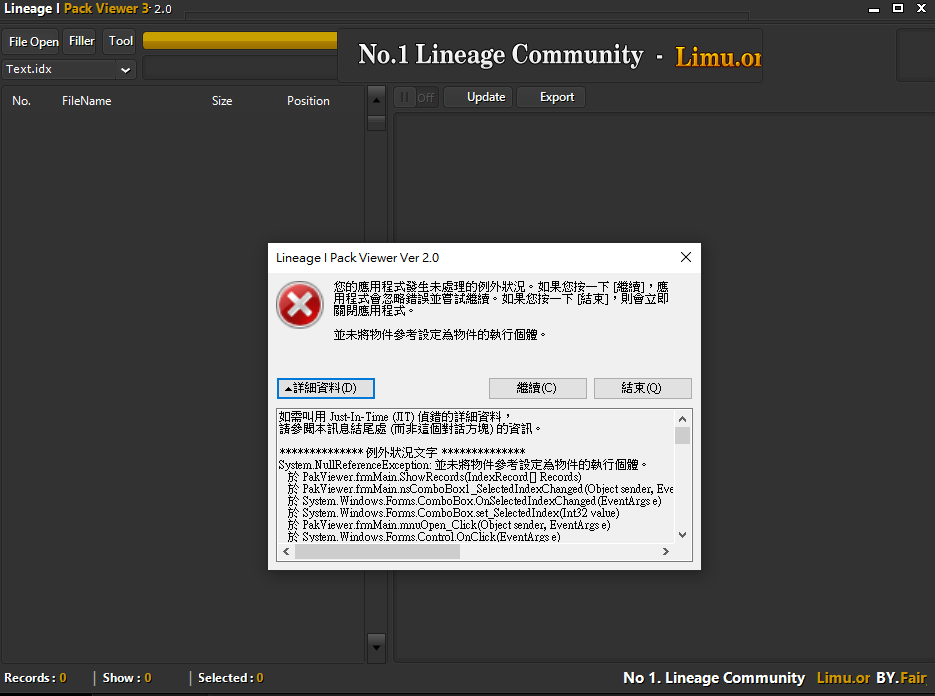Maximize the Pack Viewer window
935x696 pixels.
click(897, 8)
